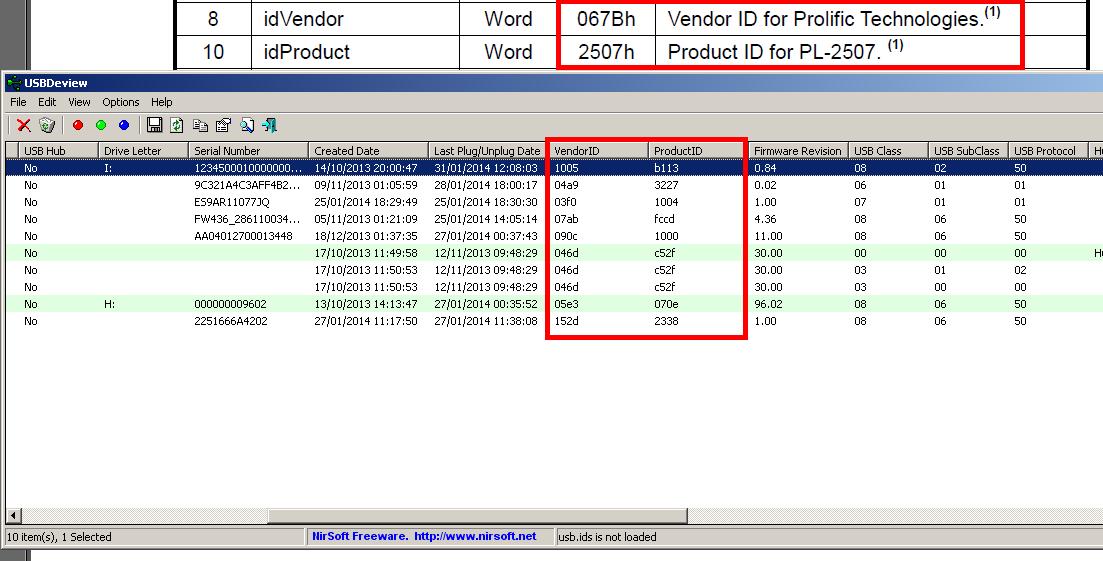Viewport: 1103px width, 561px height.
Task: Click the horizontal scrollbar thumb
Action: tap(477, 516)
